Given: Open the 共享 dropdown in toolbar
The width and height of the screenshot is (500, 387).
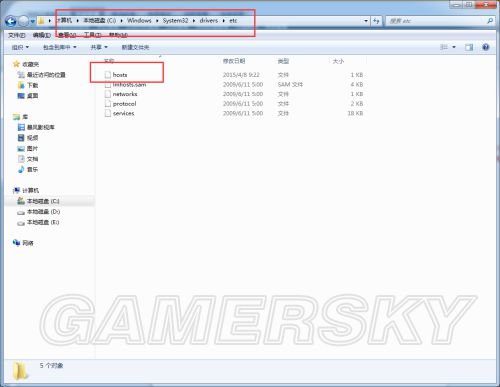Looking at the screenshot, I should coord(99,47).
